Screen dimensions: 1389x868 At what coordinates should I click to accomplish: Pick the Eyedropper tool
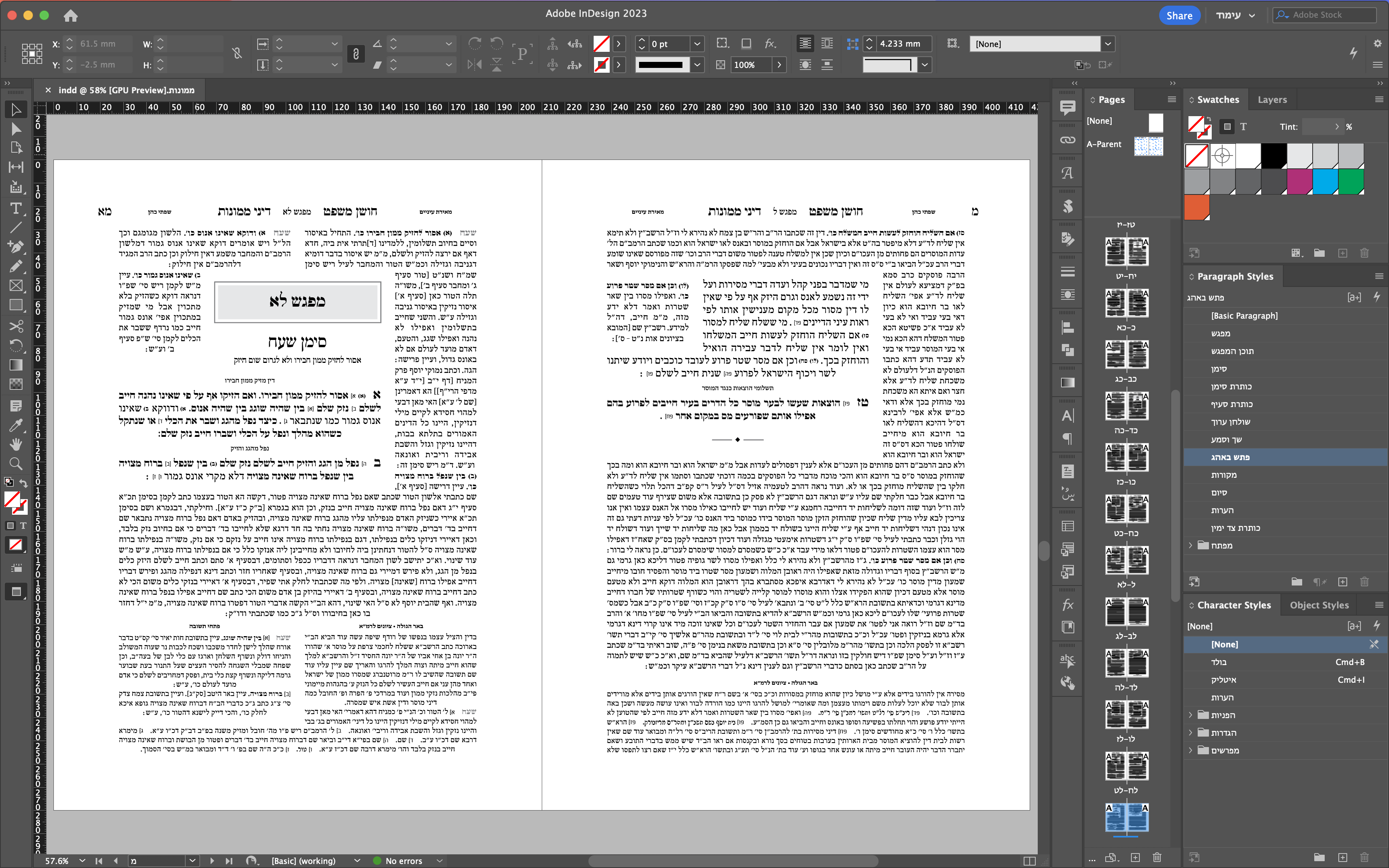tap(16, 426)
